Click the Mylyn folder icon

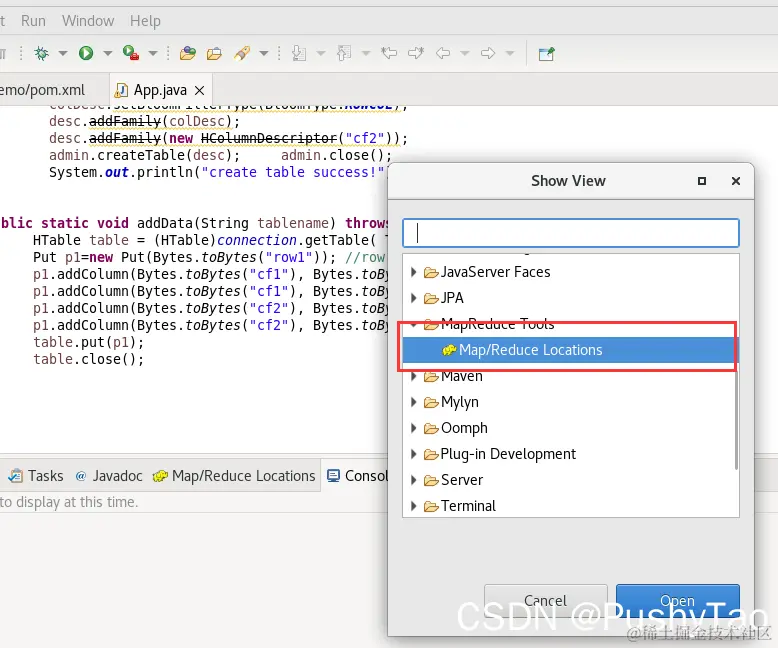431,402
